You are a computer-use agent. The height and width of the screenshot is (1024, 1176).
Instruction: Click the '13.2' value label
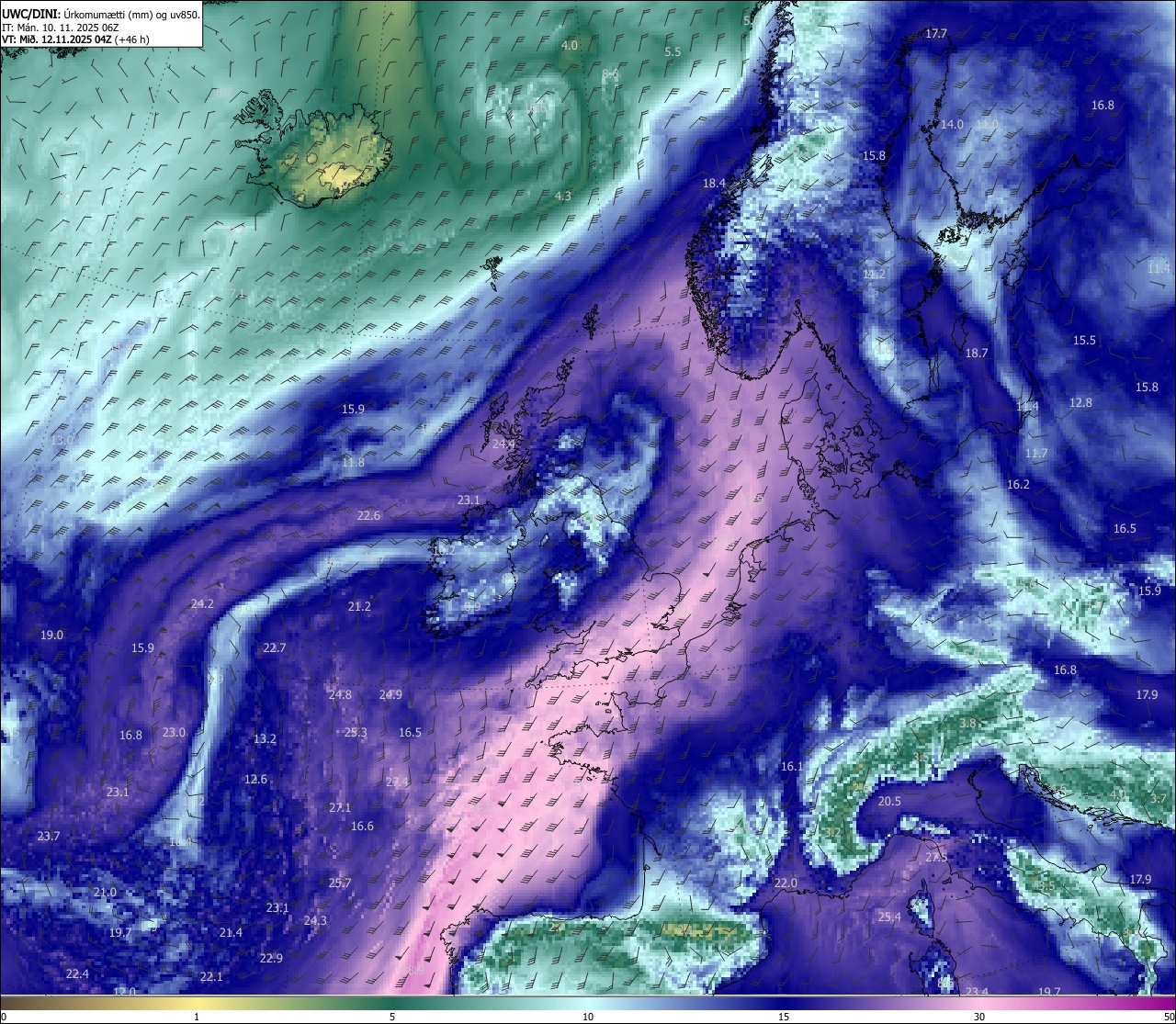click(x=265, y=739)
